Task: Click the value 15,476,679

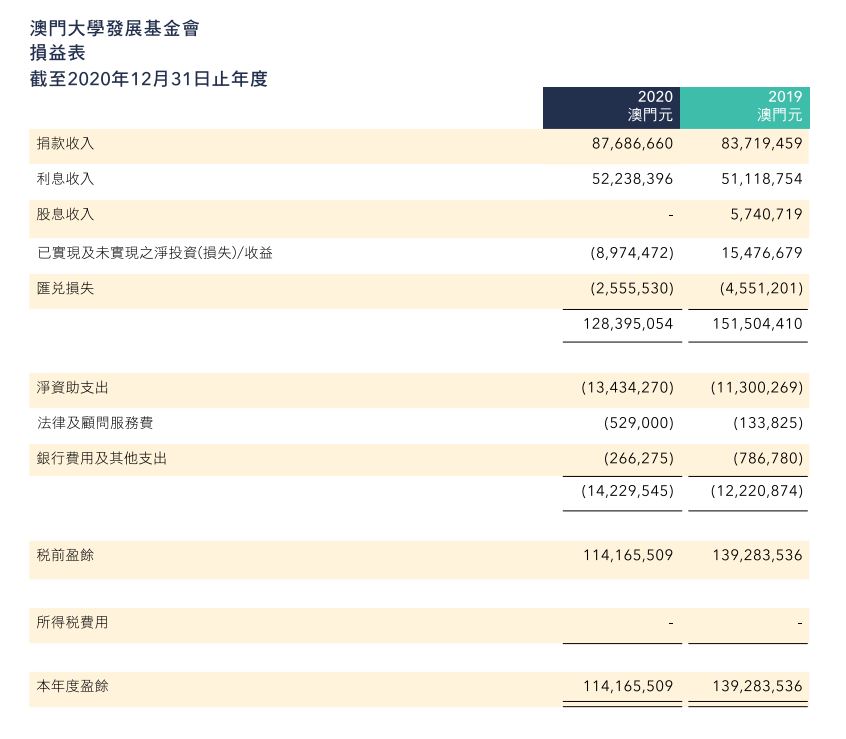Action: [762, 253]
